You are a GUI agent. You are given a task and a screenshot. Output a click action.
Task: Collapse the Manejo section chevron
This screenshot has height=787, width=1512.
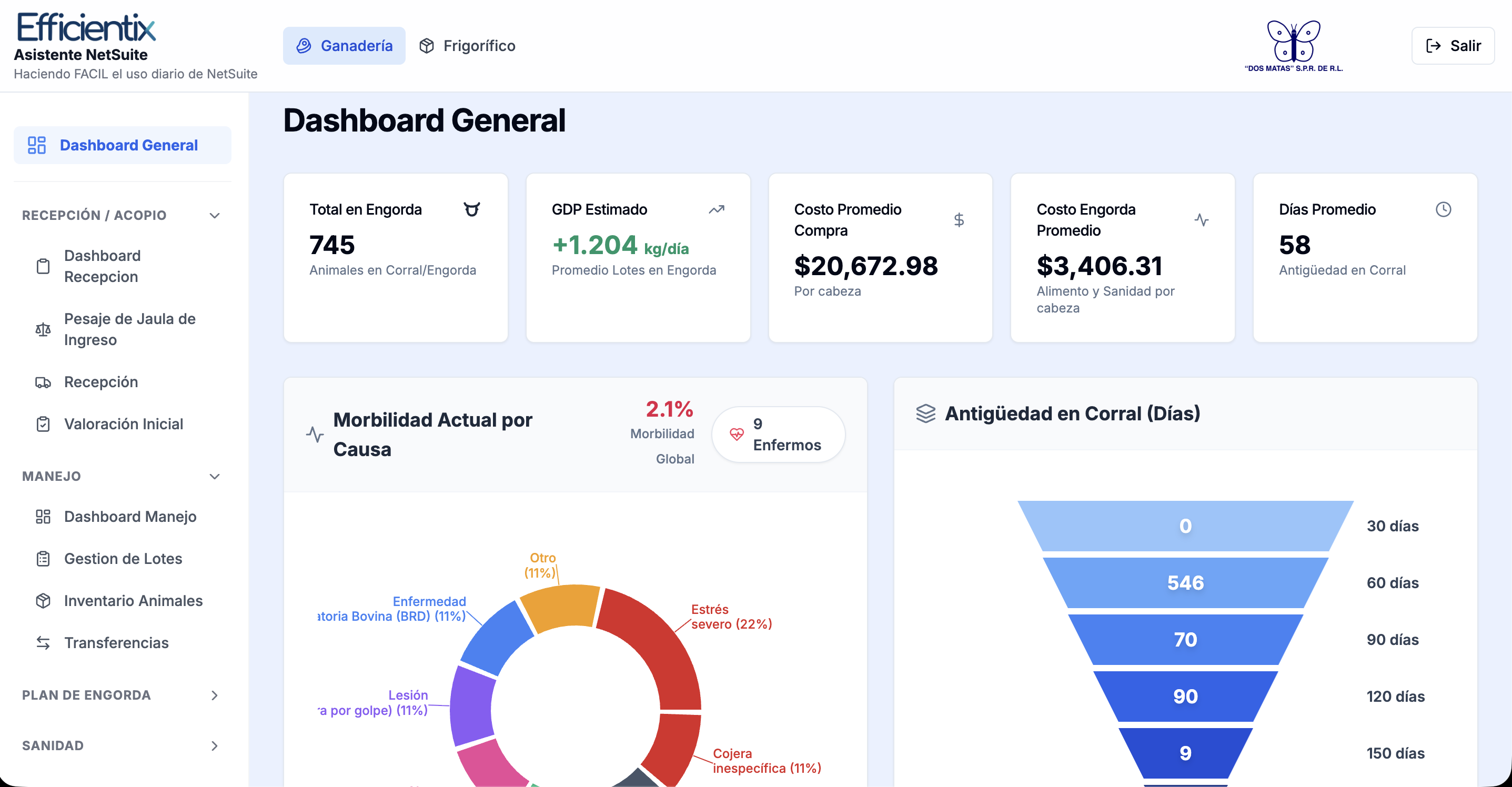click(215, 477)
